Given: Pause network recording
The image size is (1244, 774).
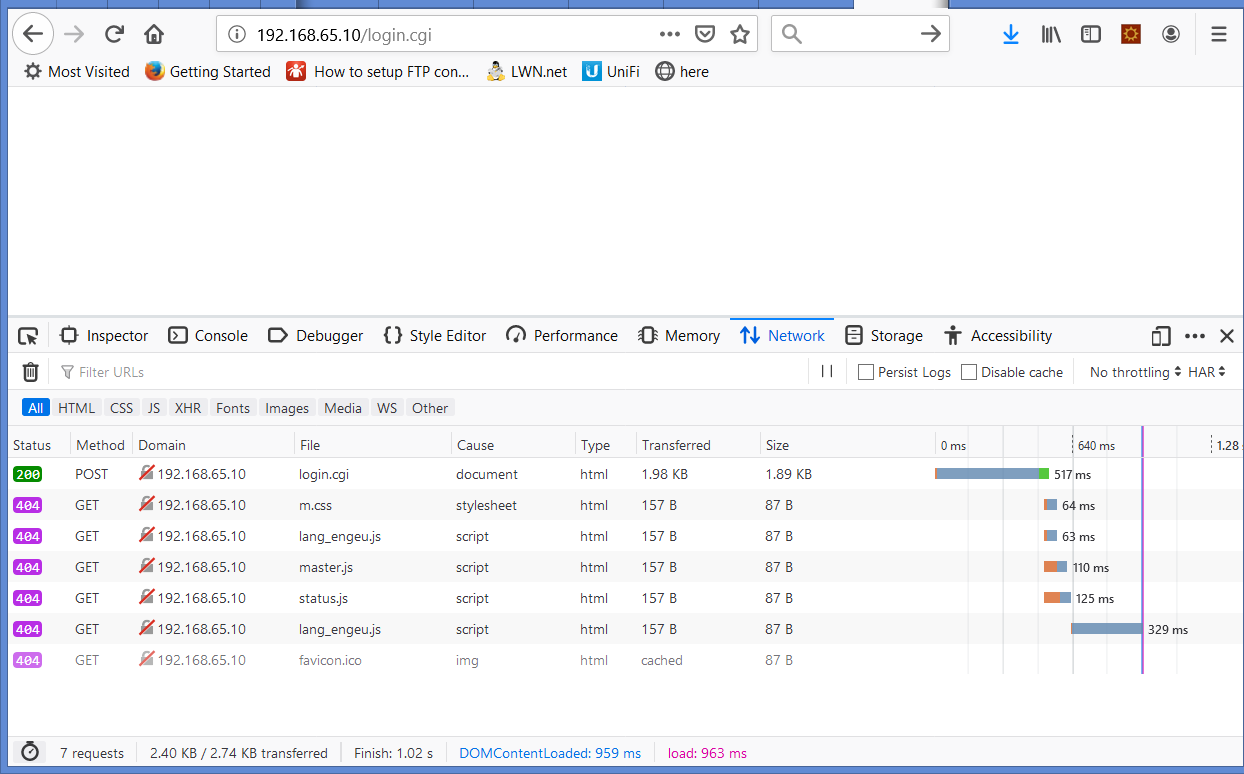Looking at the screenshot, I should pyautogui.click(x=827, y=371).
